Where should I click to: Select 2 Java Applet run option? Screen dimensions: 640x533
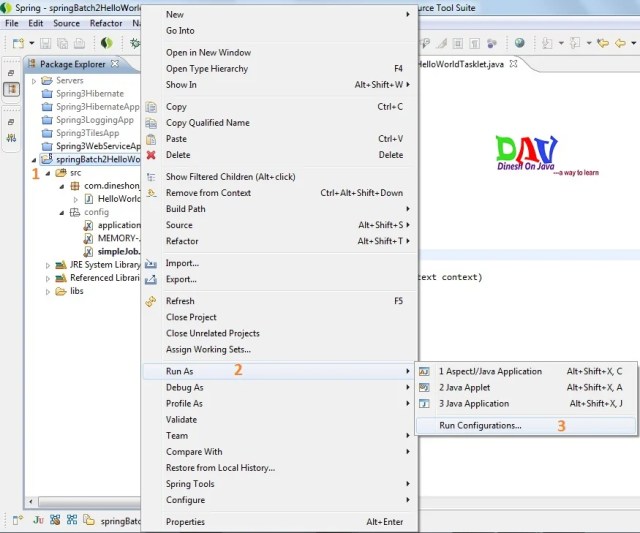point(526,388)
